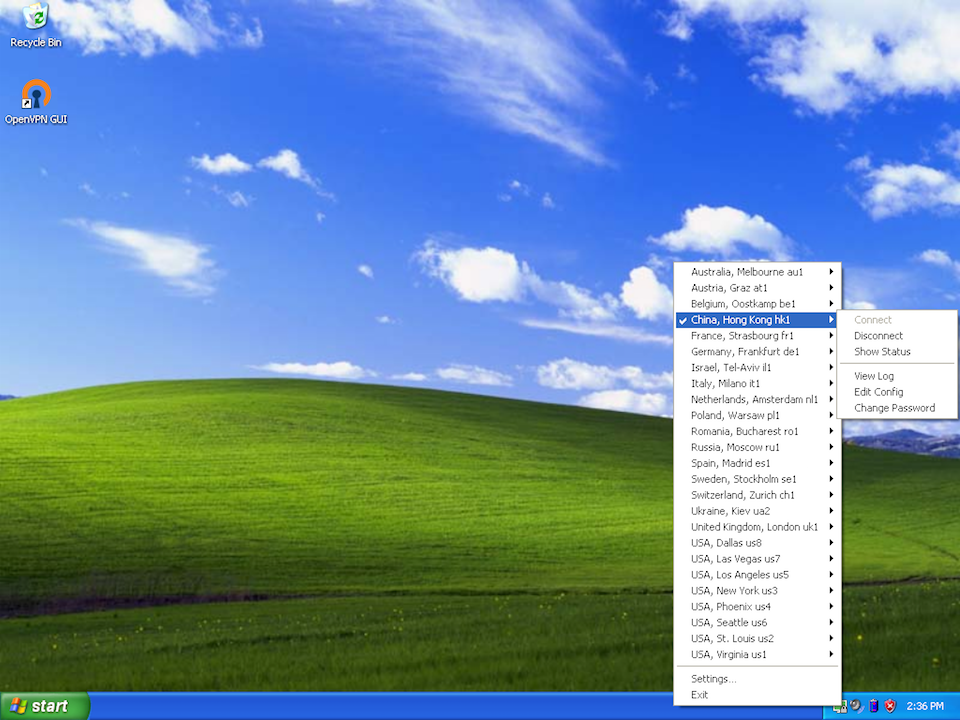Click the Windows Start button
The width and height of the screenshot is (960, 720).
[44, 706]
